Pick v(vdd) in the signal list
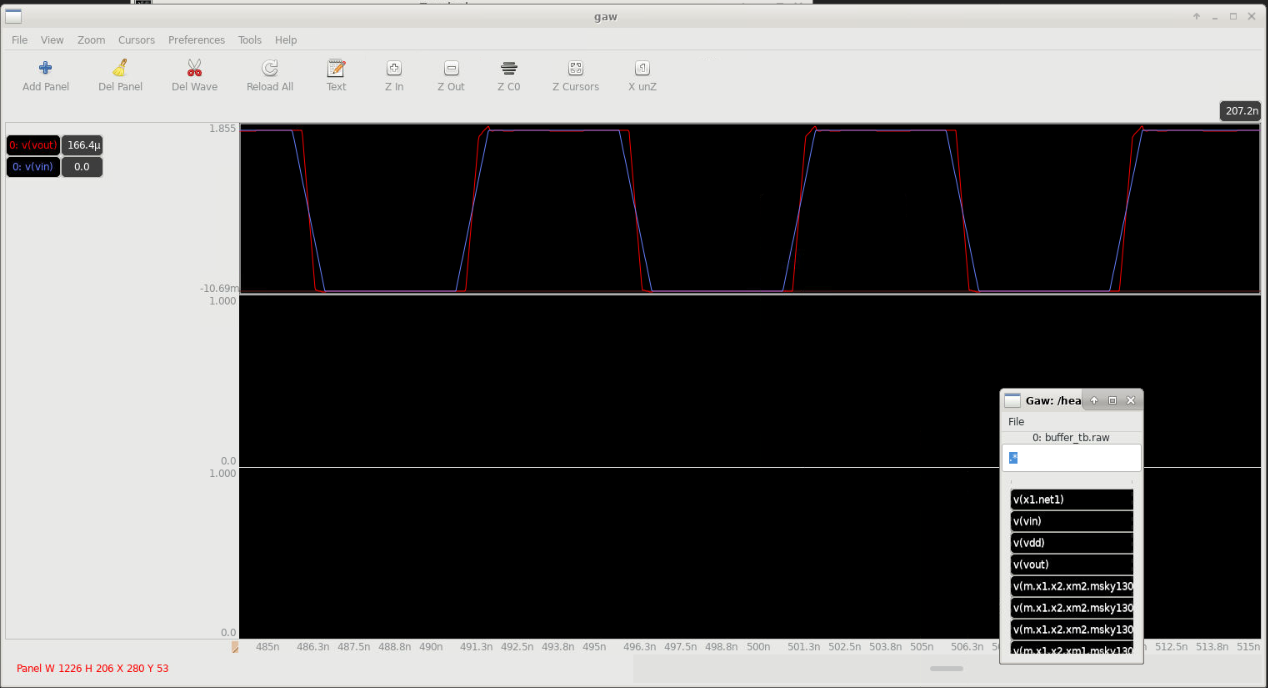1268x688 pixels. coord(1072,543)
